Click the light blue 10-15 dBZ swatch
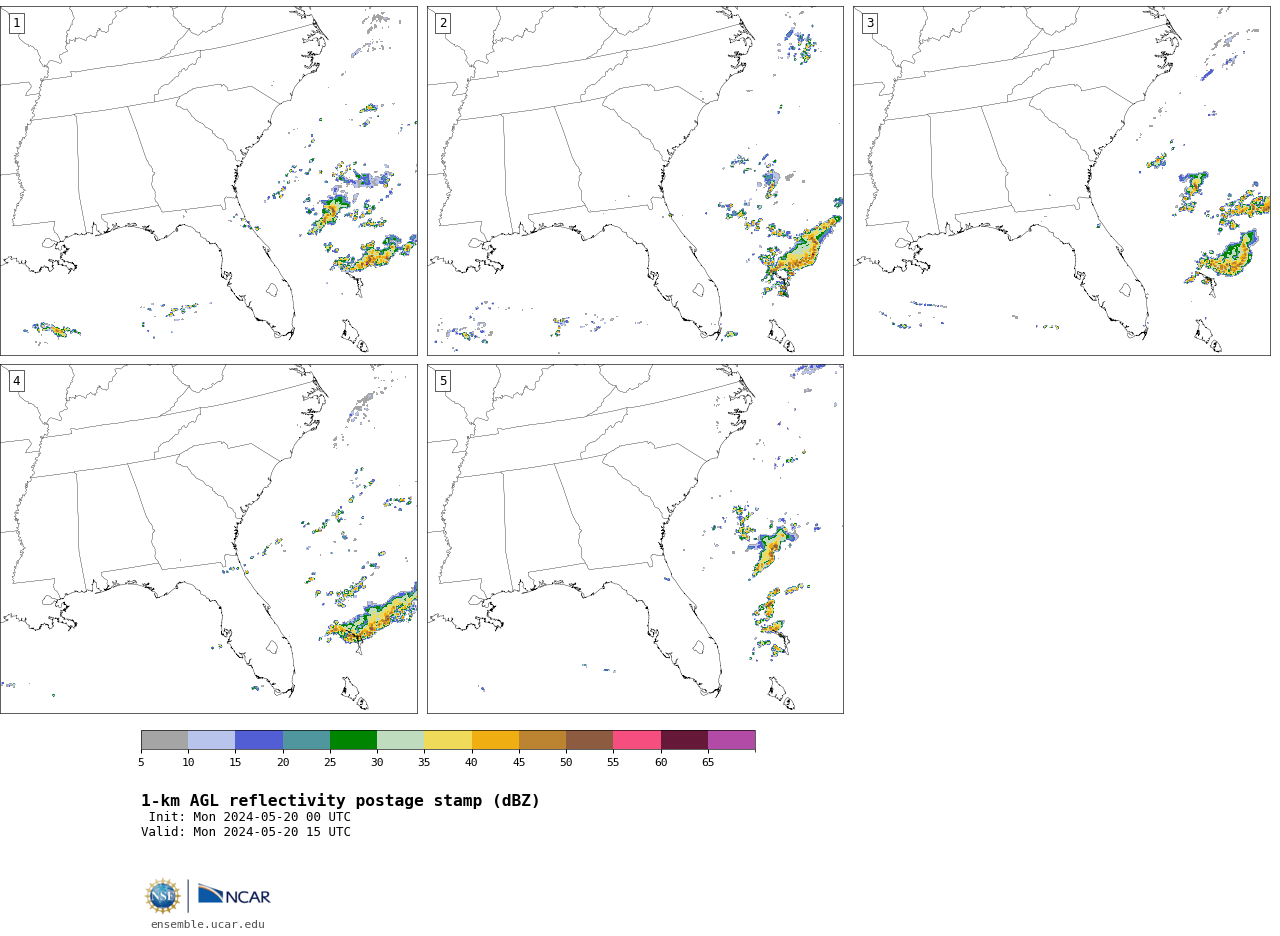1280x936 pixels. [211, 740]
